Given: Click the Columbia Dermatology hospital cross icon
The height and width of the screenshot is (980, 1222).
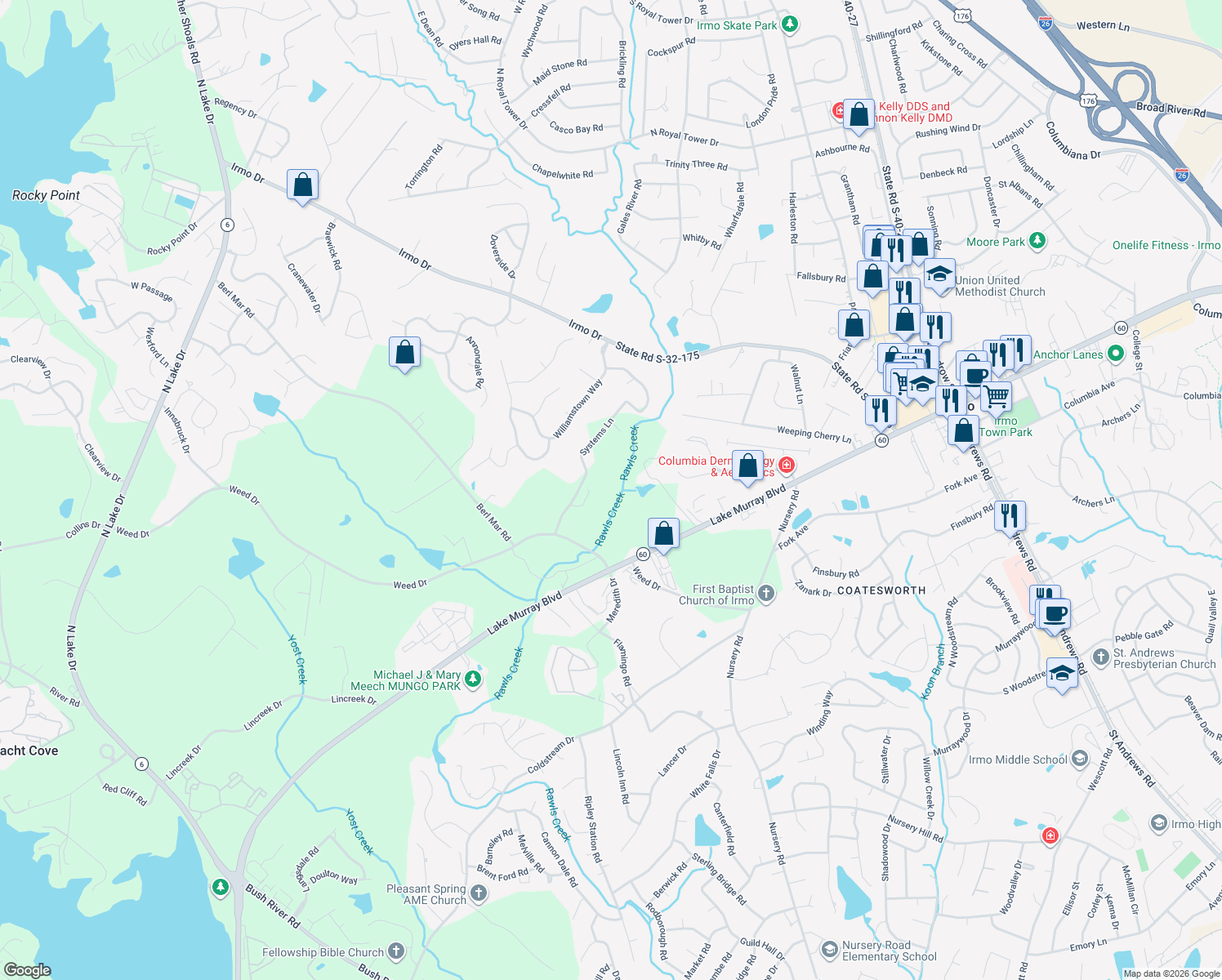Looking at the screenshot, I should coord(786,464).
